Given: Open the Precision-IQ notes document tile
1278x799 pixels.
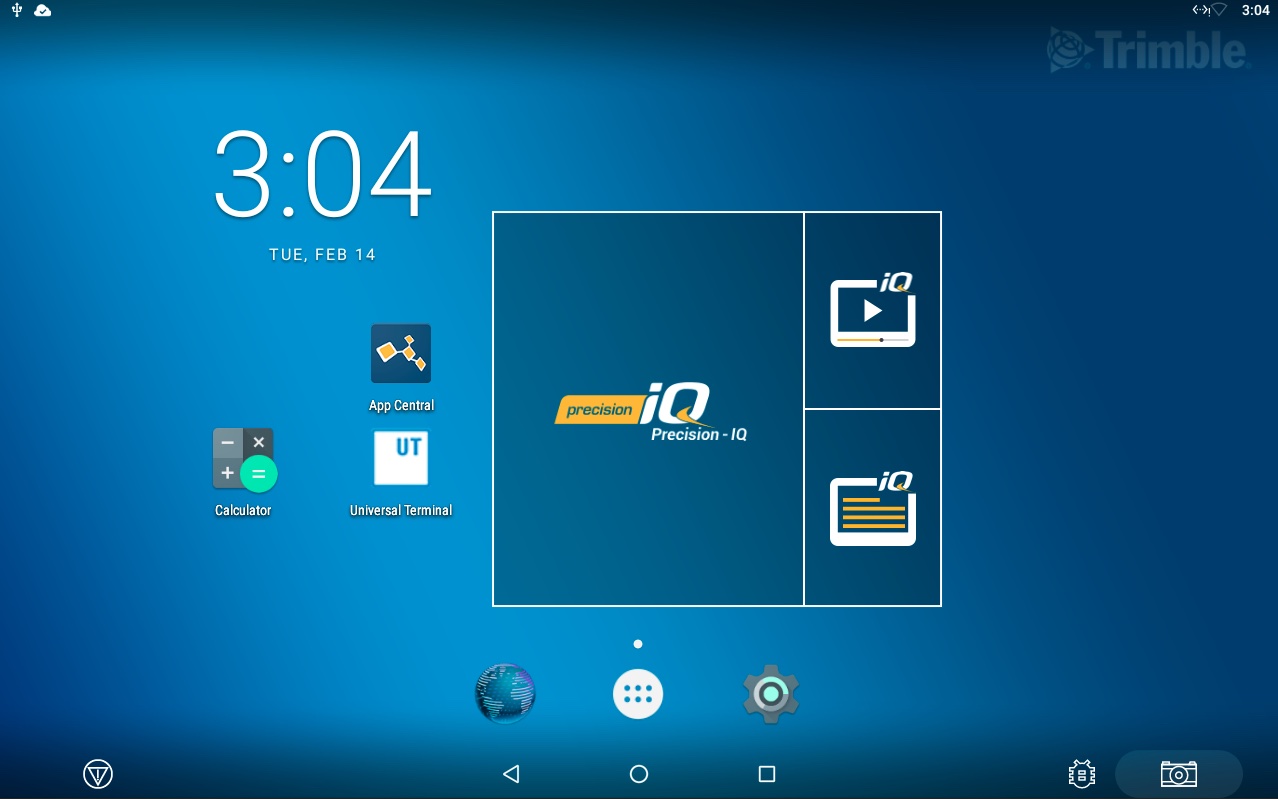Looking at the screenshot, I should pos(872,508).
